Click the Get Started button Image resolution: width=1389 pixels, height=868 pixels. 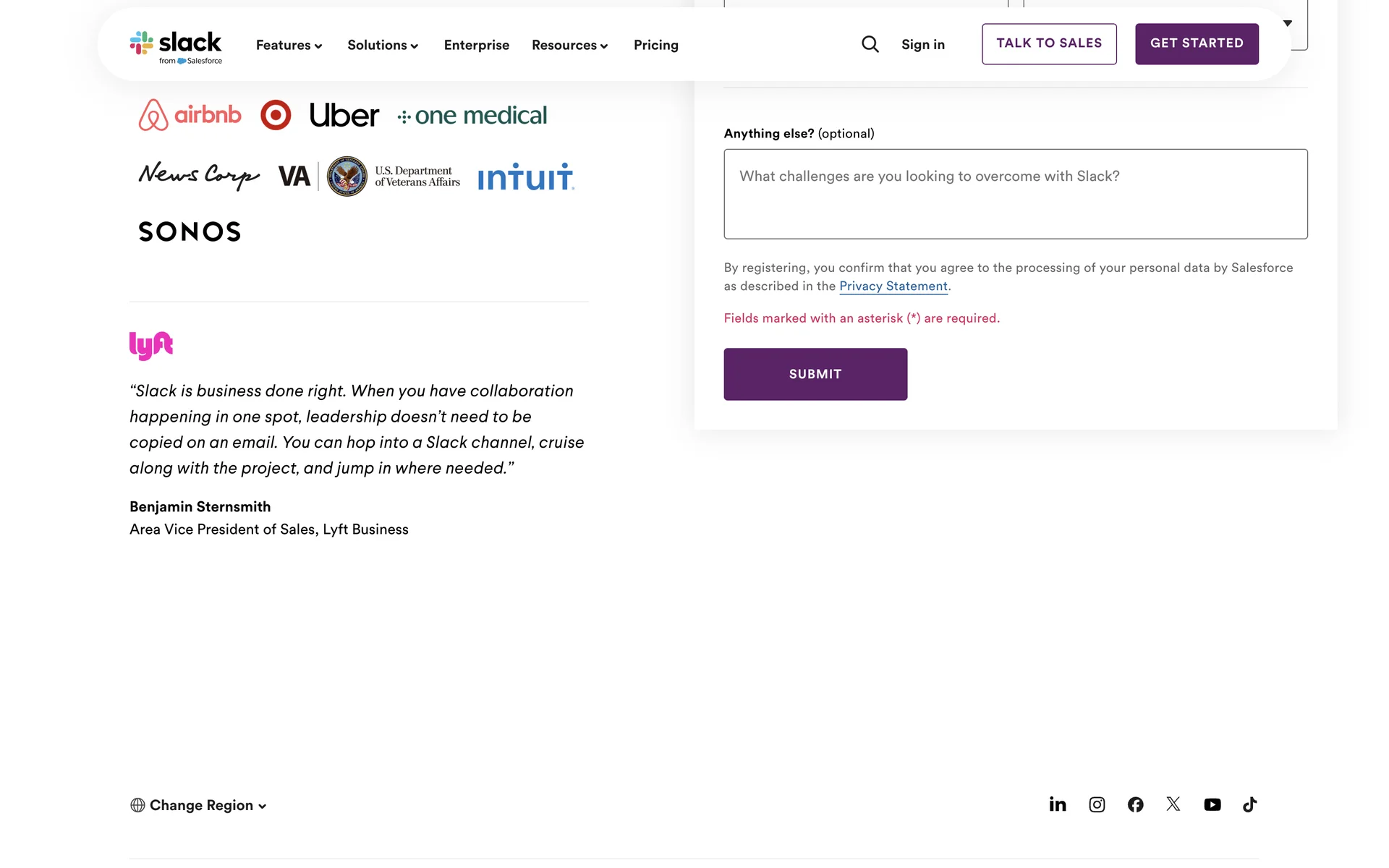(x=1197, y=43)
